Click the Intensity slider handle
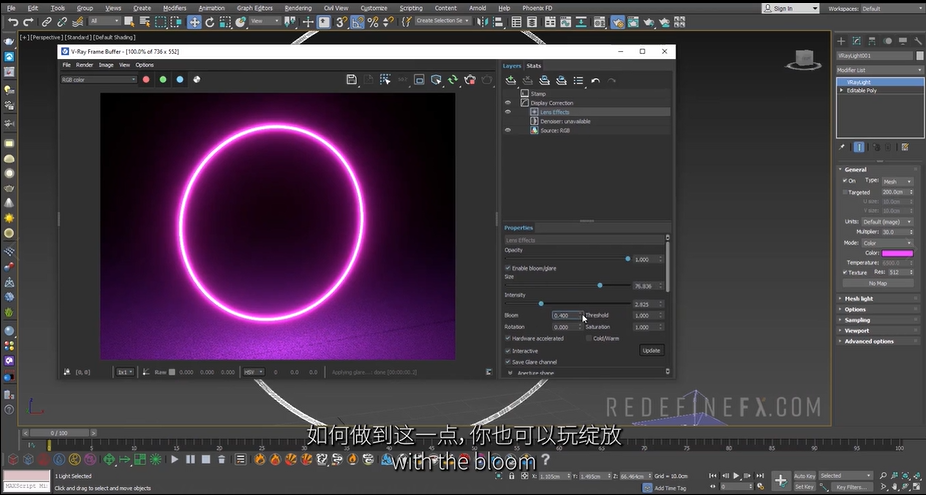 coord(540,304)
